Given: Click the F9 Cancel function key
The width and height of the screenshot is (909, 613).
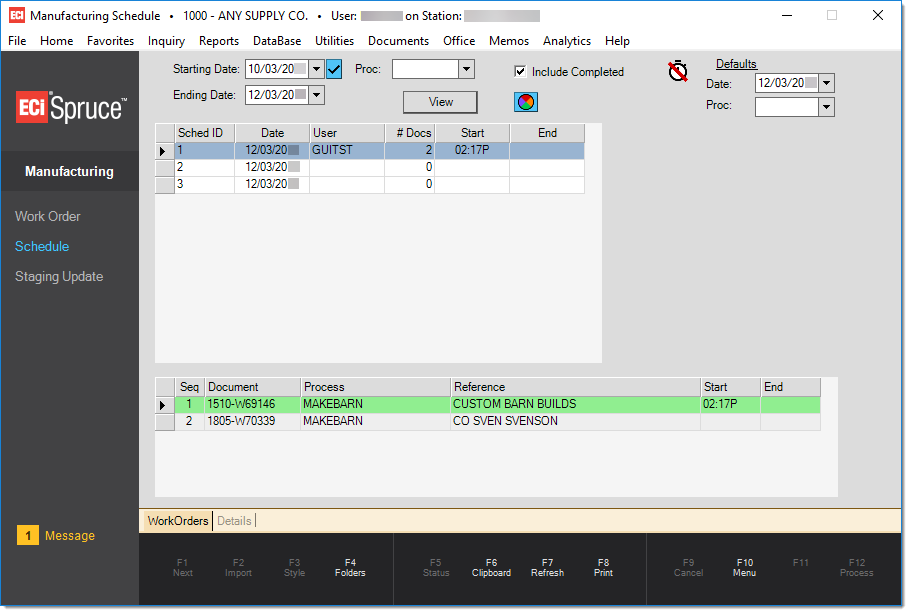Looking at the screenshot, I should 688,567.
